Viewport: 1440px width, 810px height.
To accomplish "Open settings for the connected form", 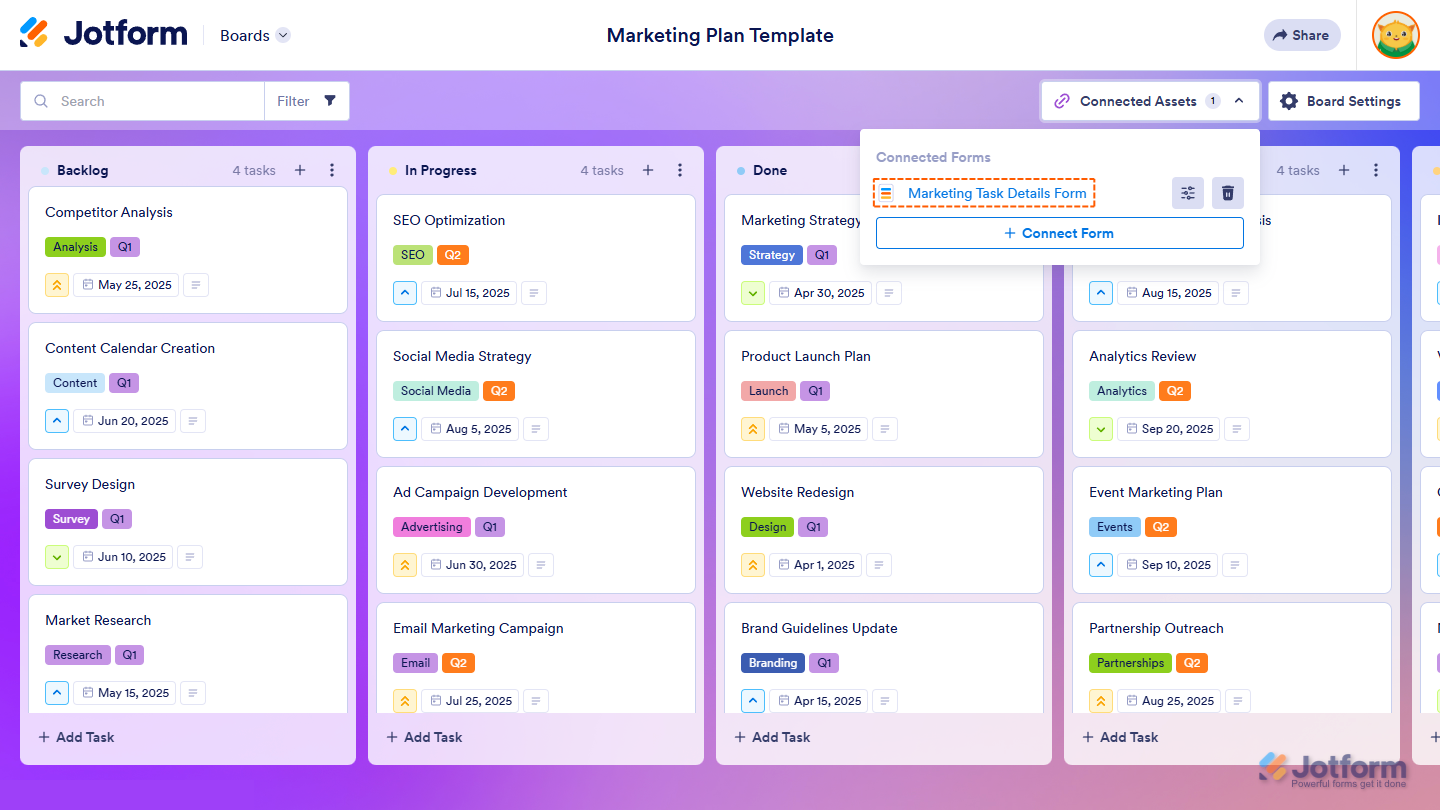I will (1188, 193).
